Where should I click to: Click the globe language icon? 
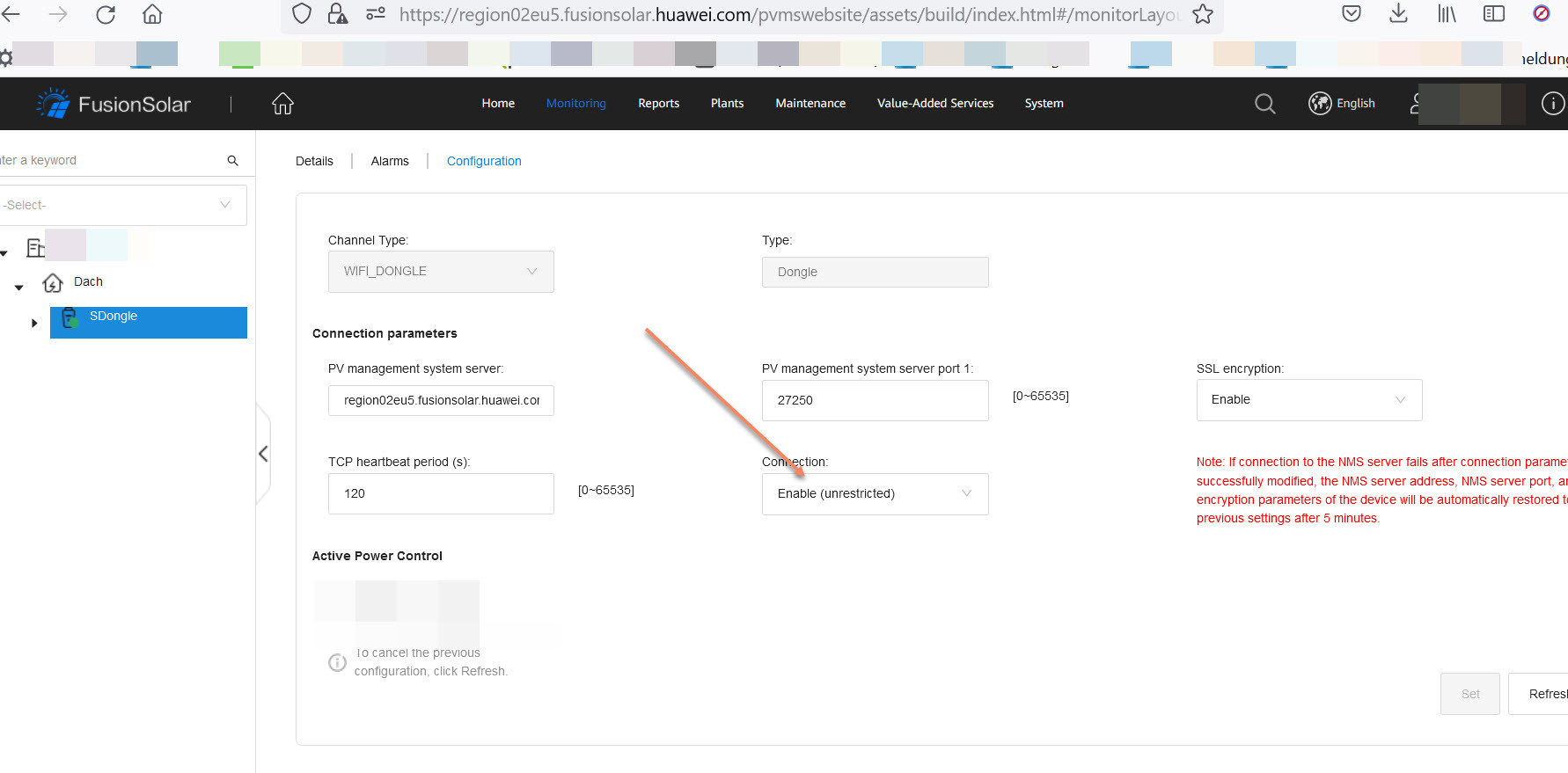pyautogui.click(x=1320, y=104)
